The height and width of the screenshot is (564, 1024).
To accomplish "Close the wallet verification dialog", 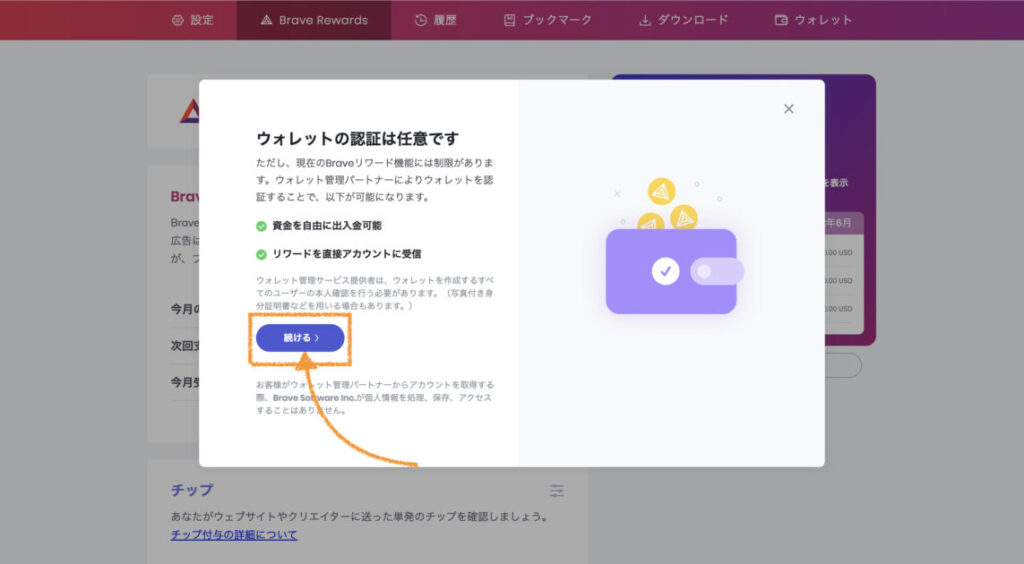I will (x=788, y=109).
